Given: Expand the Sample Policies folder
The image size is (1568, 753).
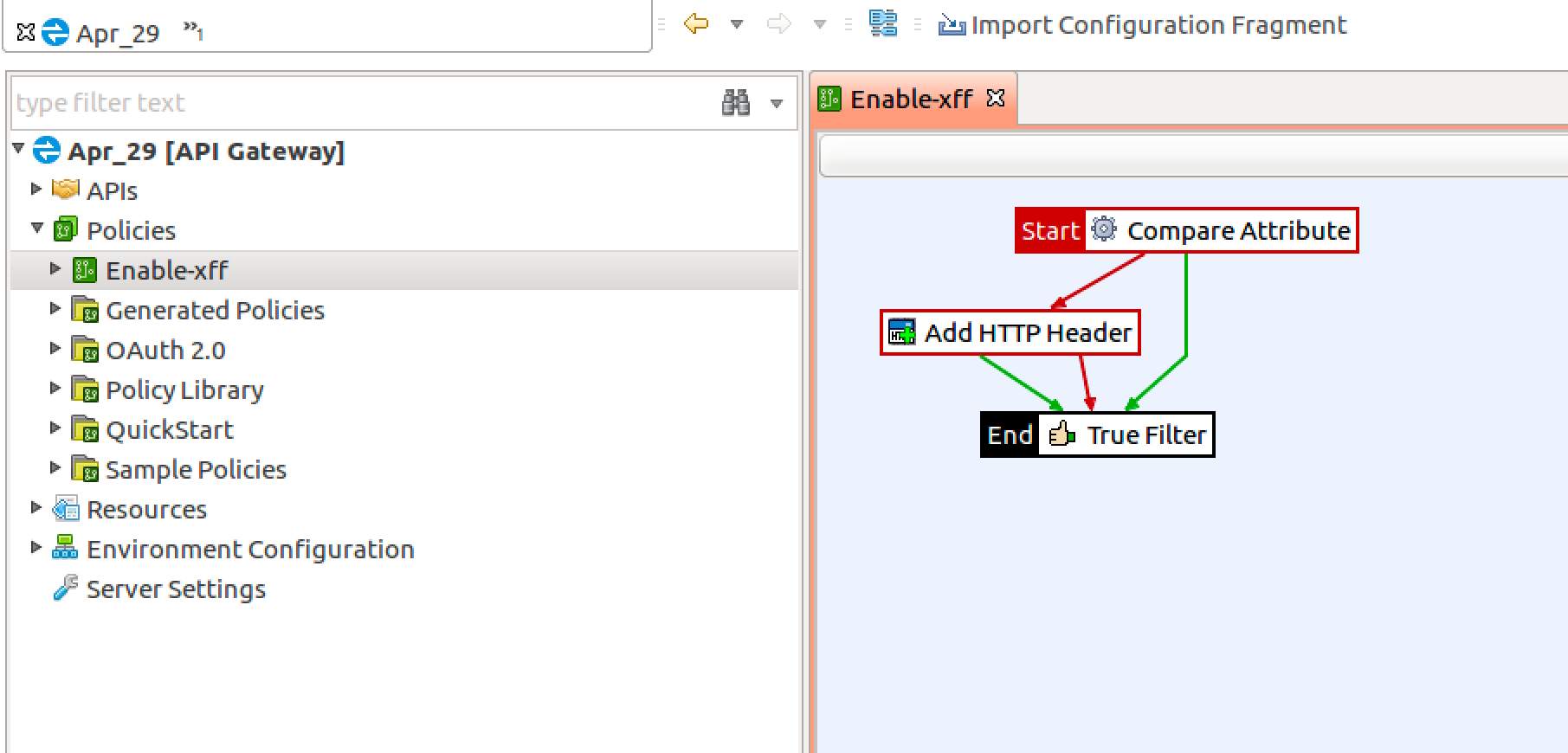Looking at the screenshot, I should click(55, 467).
